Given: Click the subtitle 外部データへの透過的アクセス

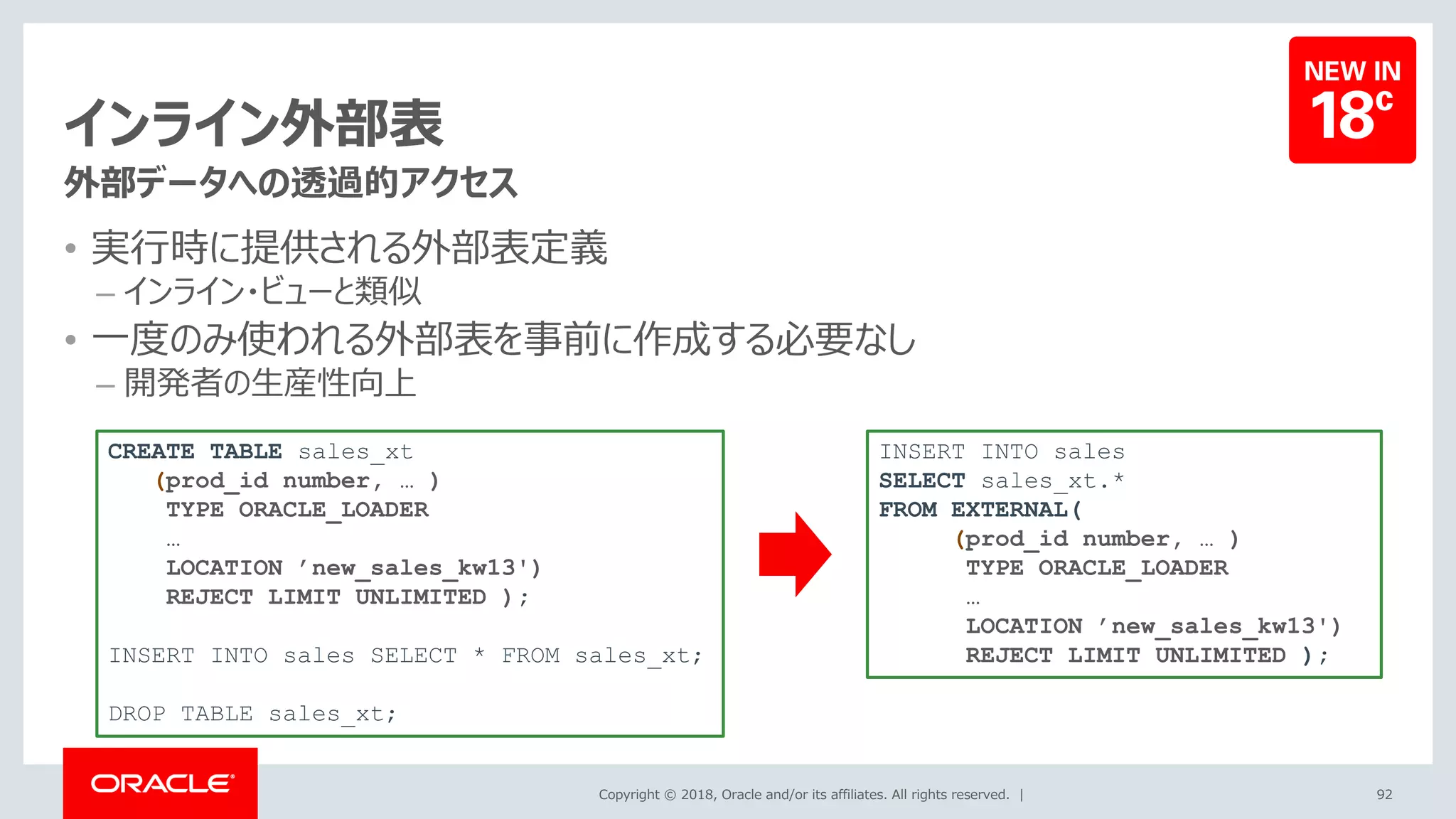Looking at the screenshot, I should point(291,183).
